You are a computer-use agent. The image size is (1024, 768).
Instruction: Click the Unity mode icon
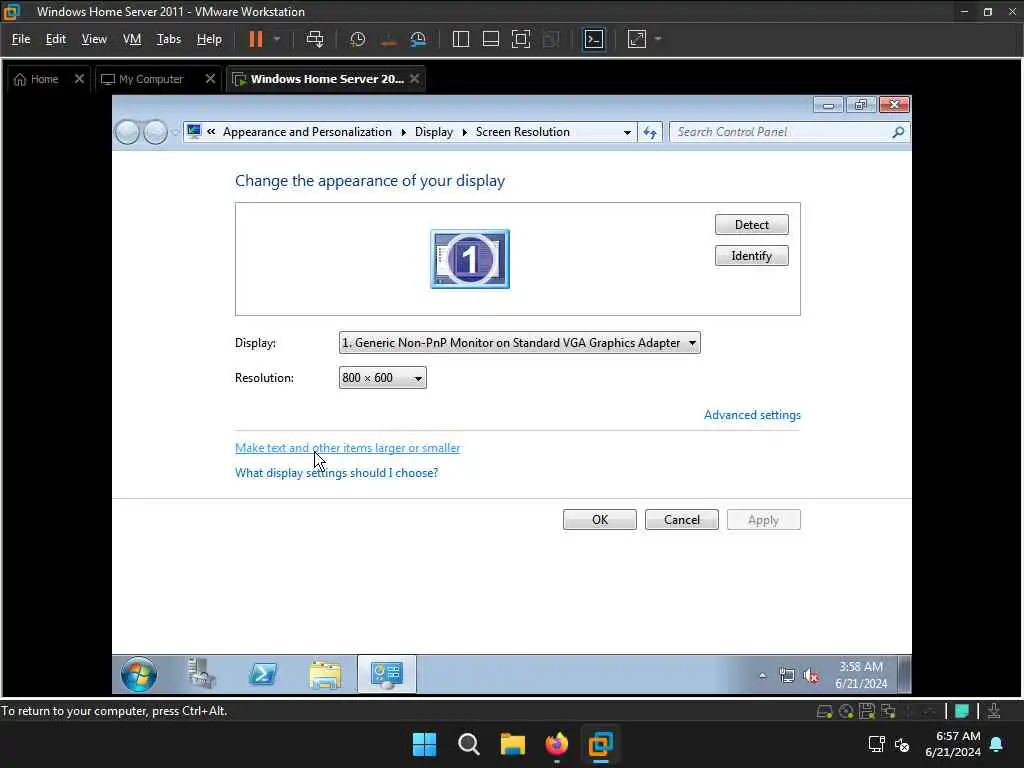click(551, 39)
